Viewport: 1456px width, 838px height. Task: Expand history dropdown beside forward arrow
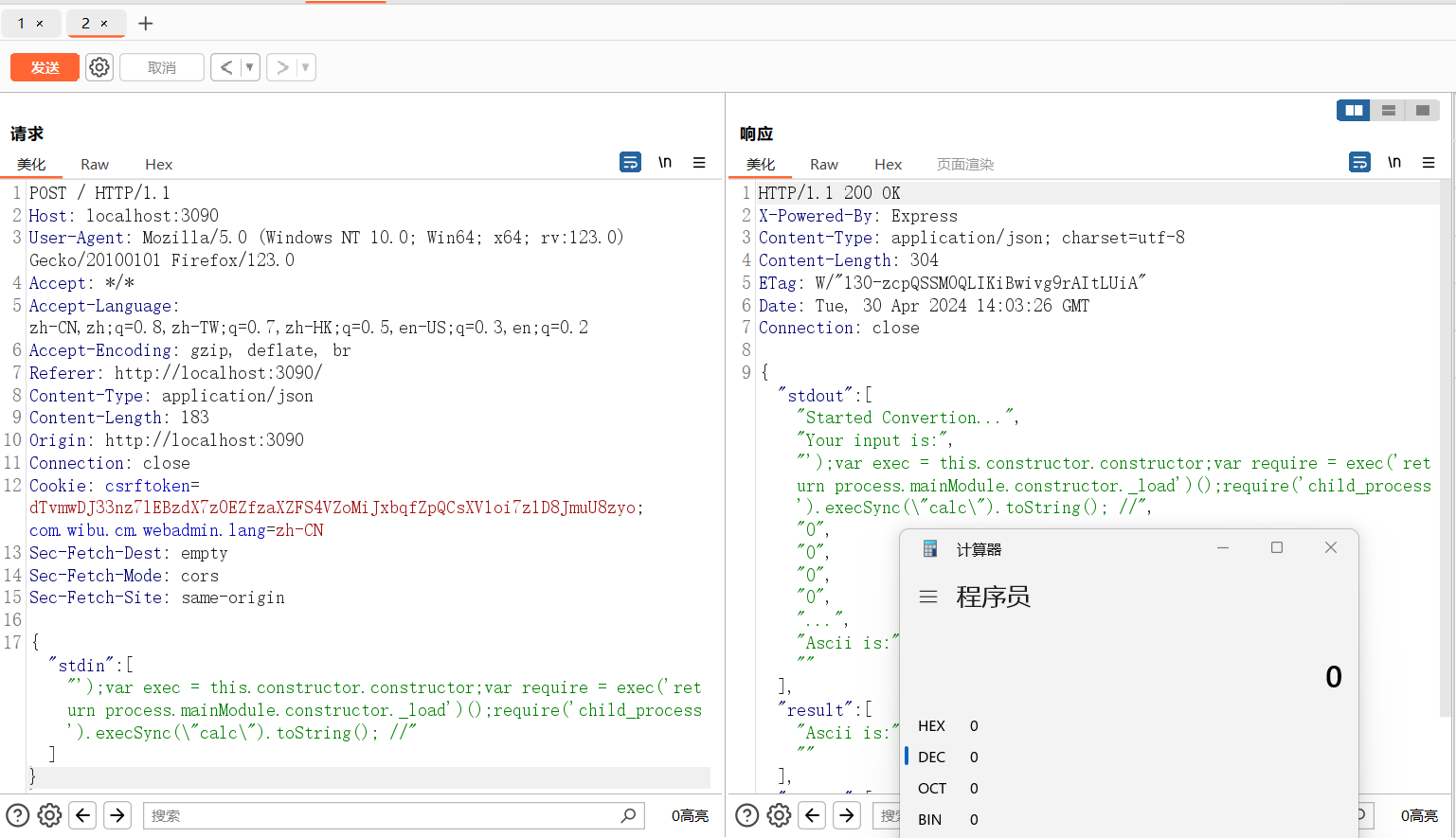pyautogui.click(x=306, y=67)
